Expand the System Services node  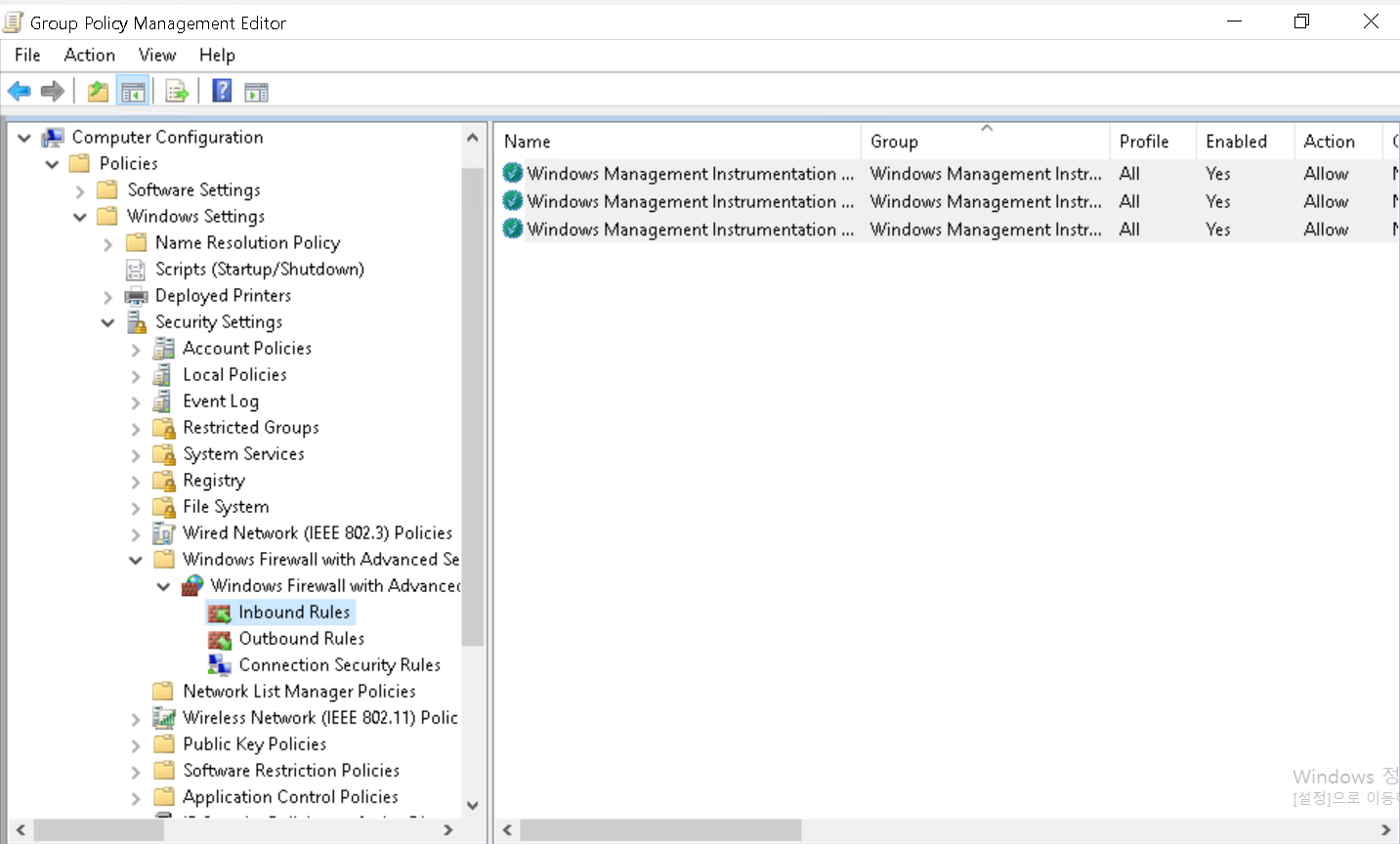136,455
